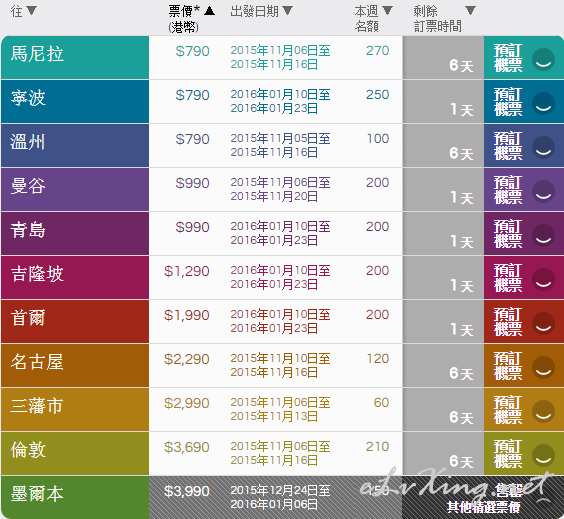564x519 pixels.
Task: Sort by 出發日期 using the down arrow
Action: click(287, 10)
